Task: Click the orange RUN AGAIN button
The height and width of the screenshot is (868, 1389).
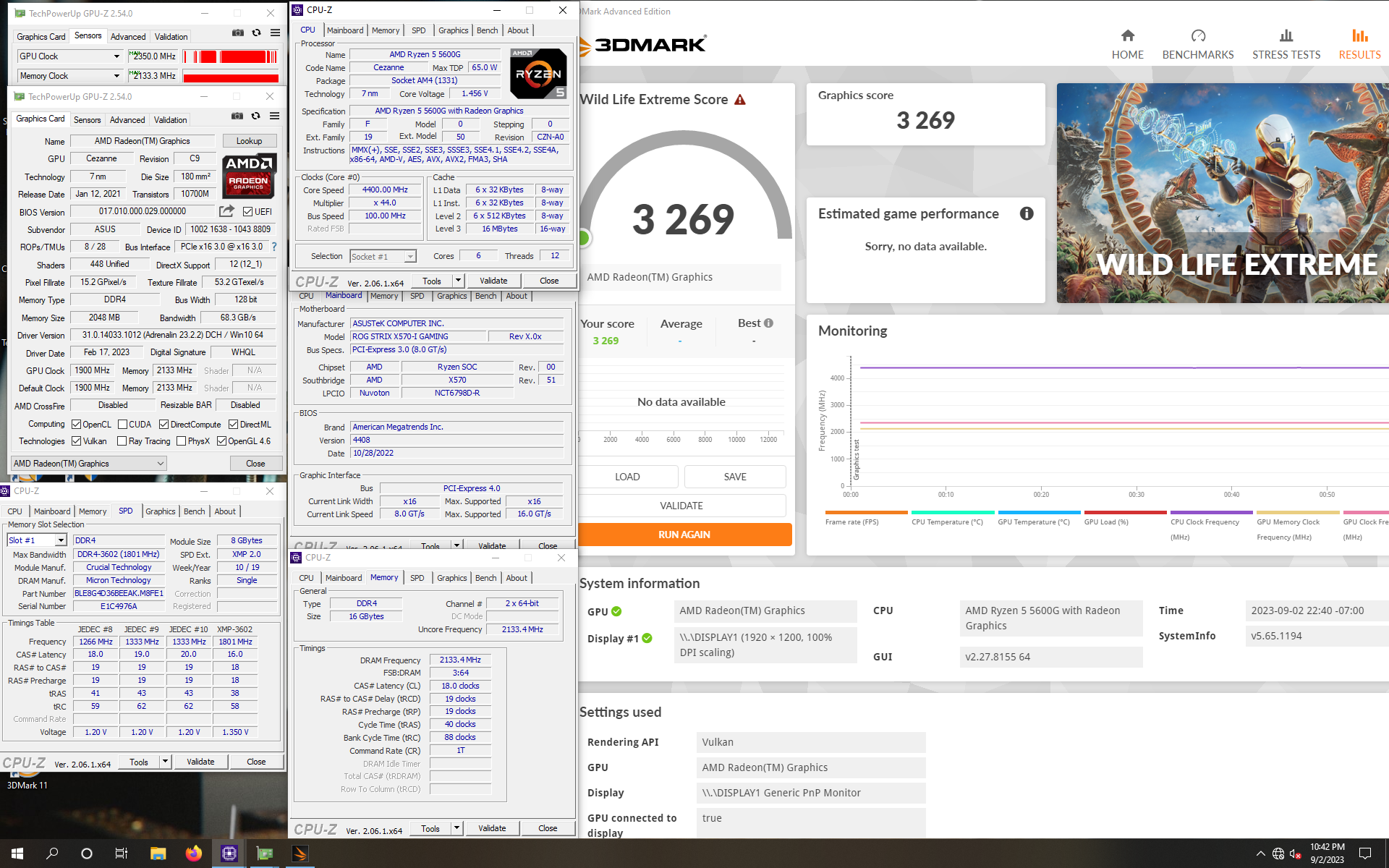Action: 684,535
